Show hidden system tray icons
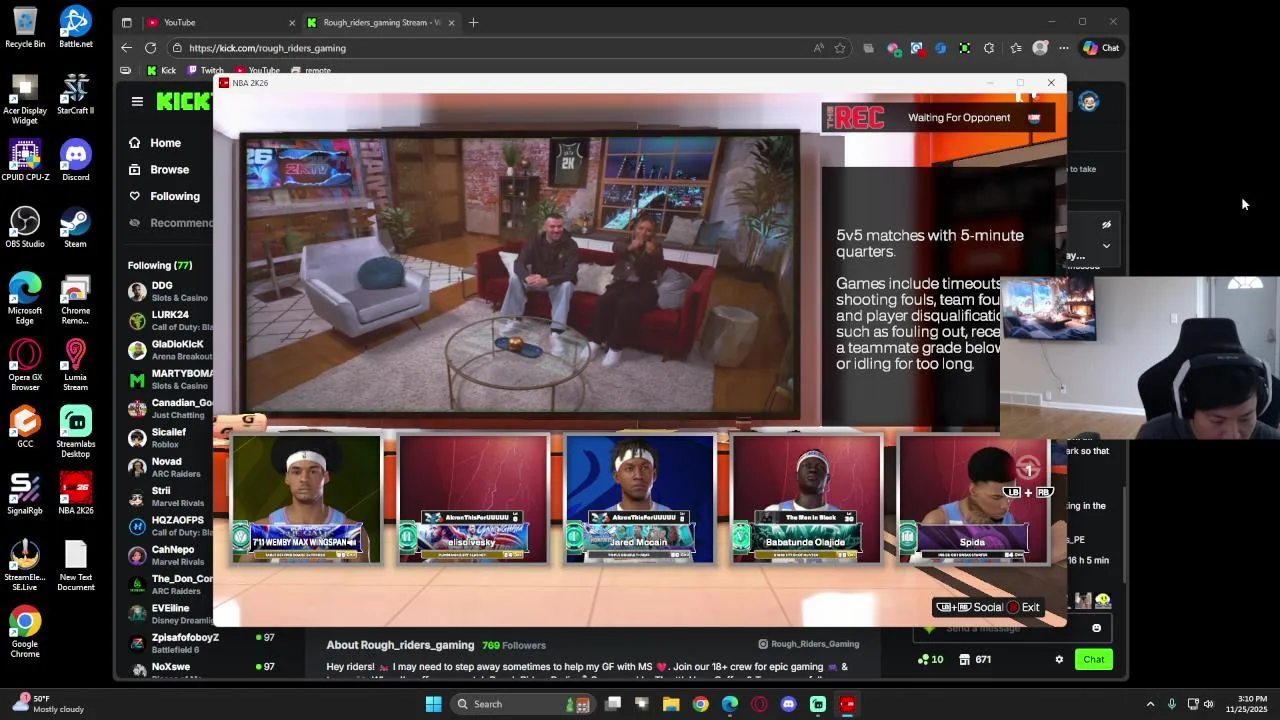 click(1150, 704)
